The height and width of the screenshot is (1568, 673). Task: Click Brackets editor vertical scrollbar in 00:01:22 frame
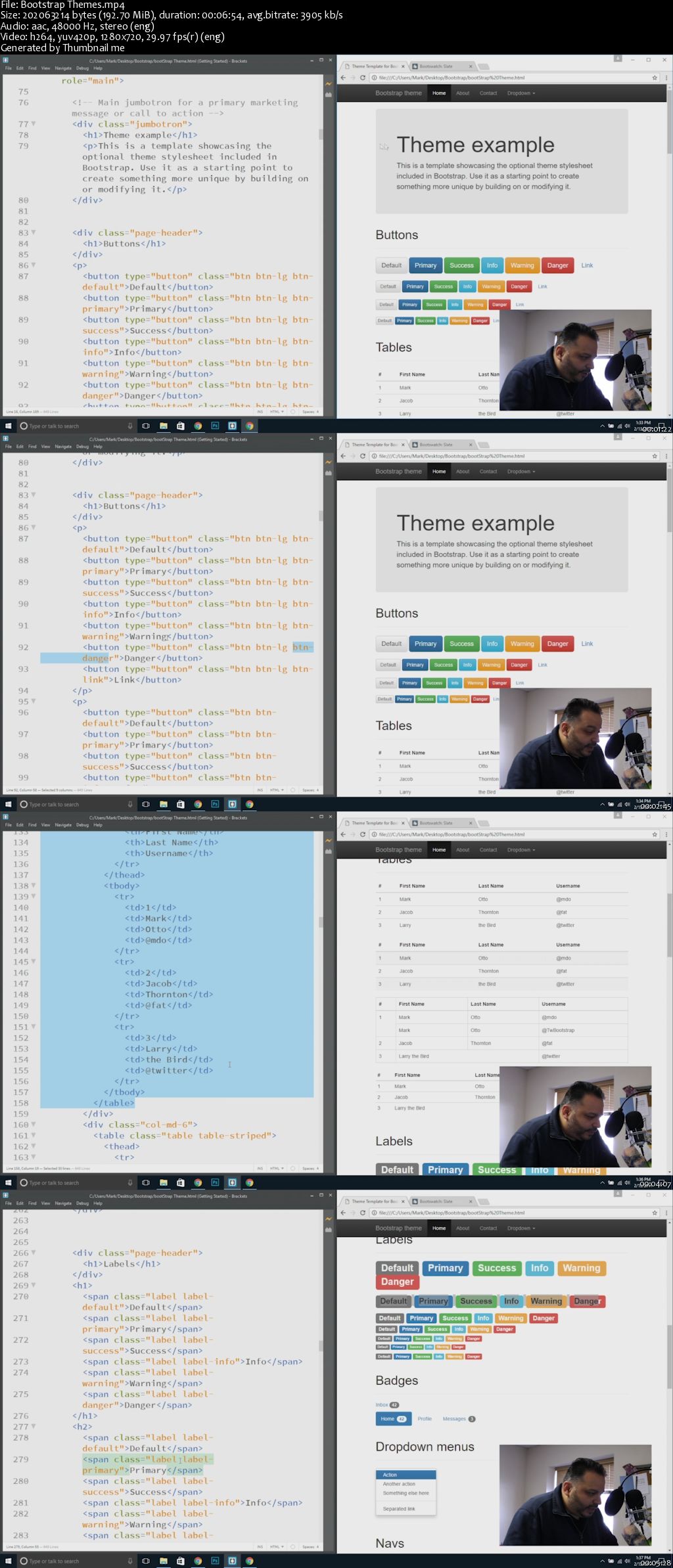pyautogui.click(x=321, y=133)
